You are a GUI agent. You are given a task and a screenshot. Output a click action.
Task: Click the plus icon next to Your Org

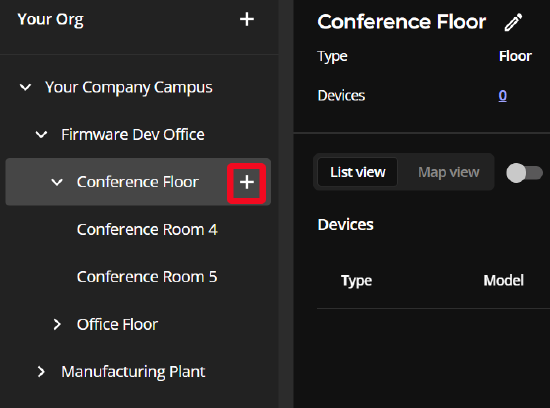[x=247, y=19]
